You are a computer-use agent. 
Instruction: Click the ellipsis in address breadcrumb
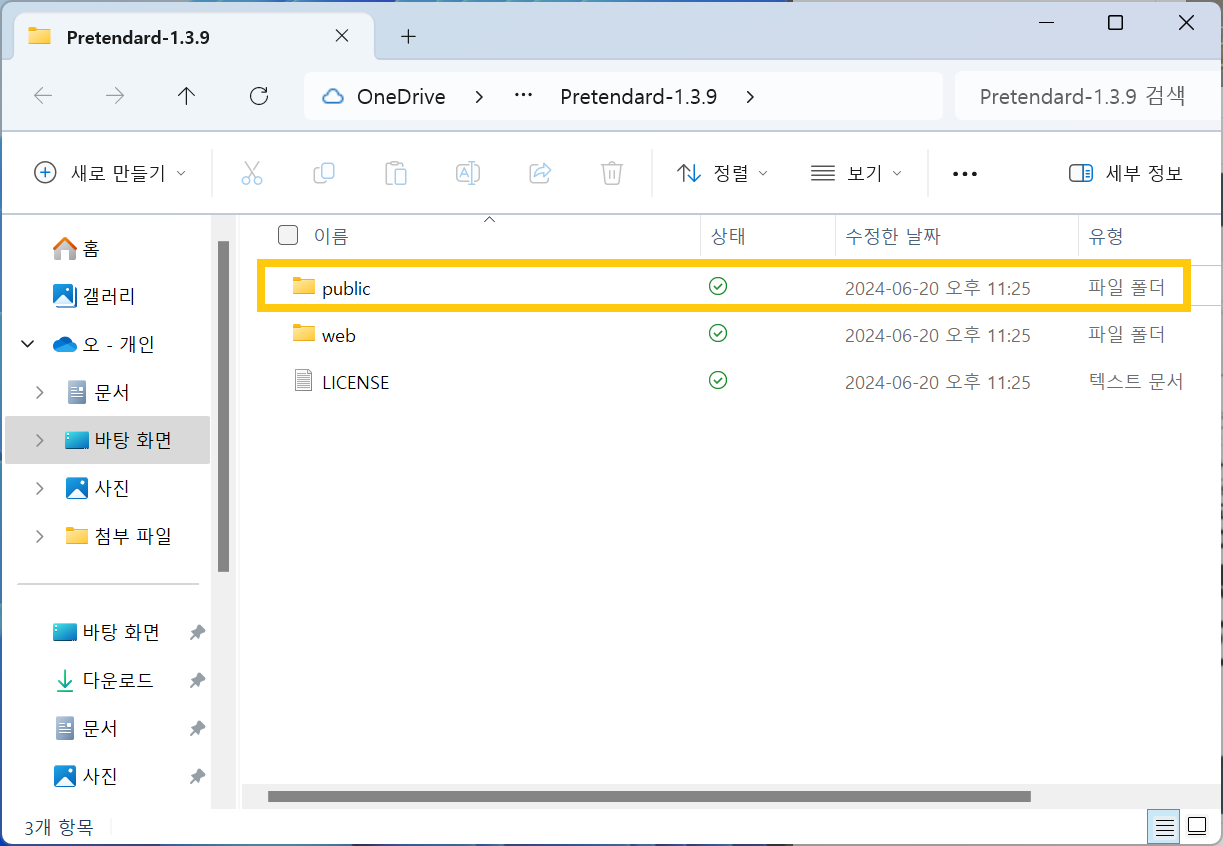click(523, 97)
